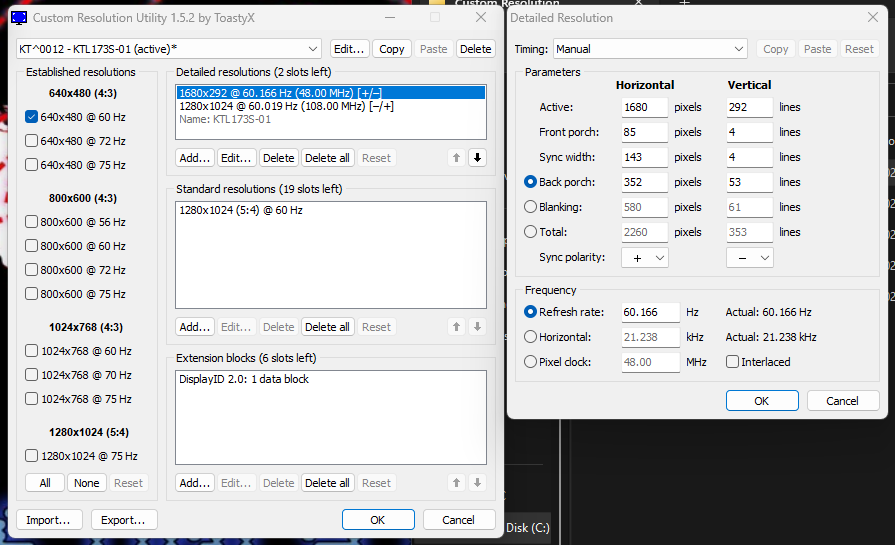The width and height of the screenshot is (895, 545).
Task: Open horizontal sync polarity dropdown
Action: 645,257
